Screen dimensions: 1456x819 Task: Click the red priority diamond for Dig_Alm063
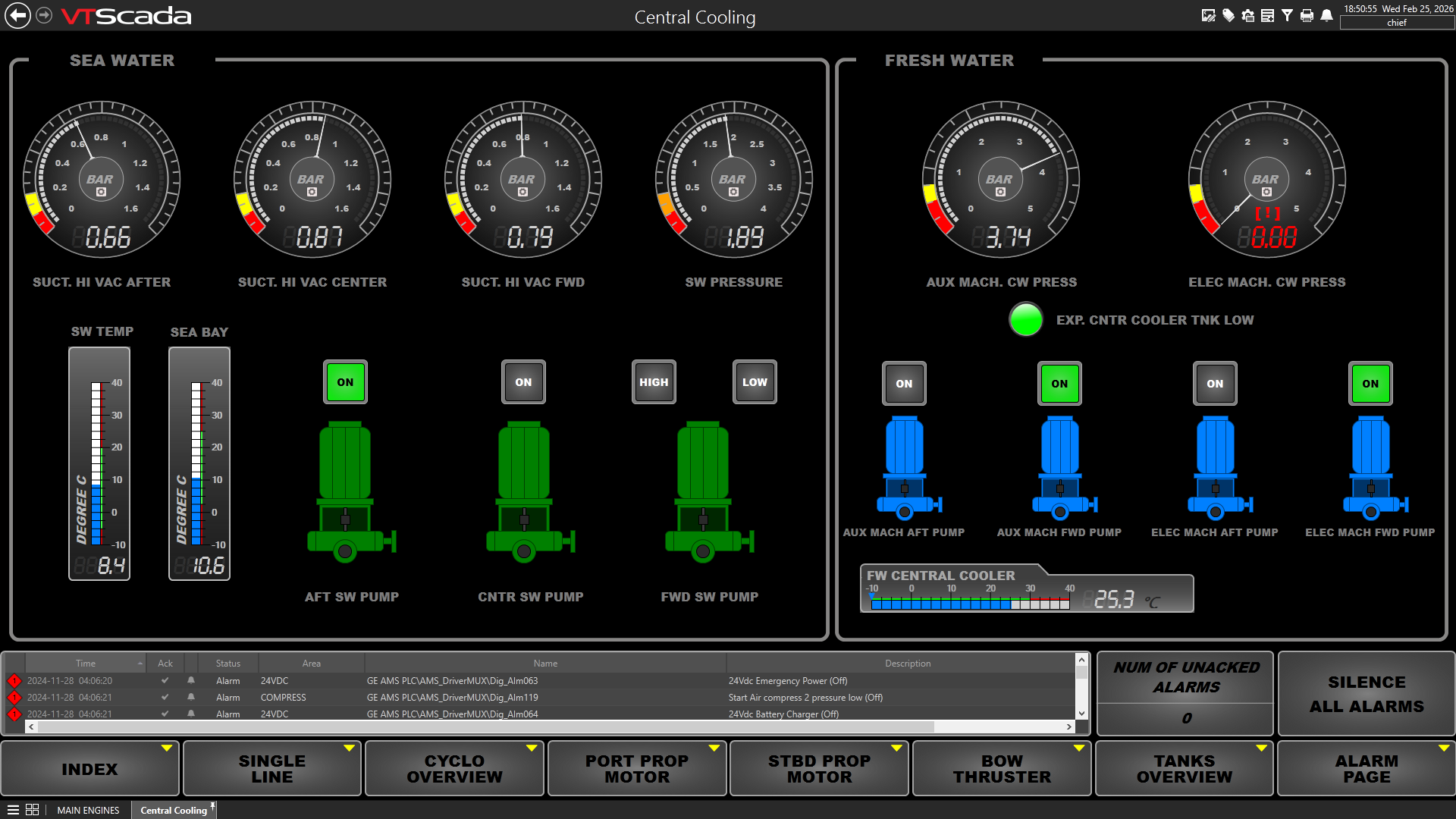[14, 681]
